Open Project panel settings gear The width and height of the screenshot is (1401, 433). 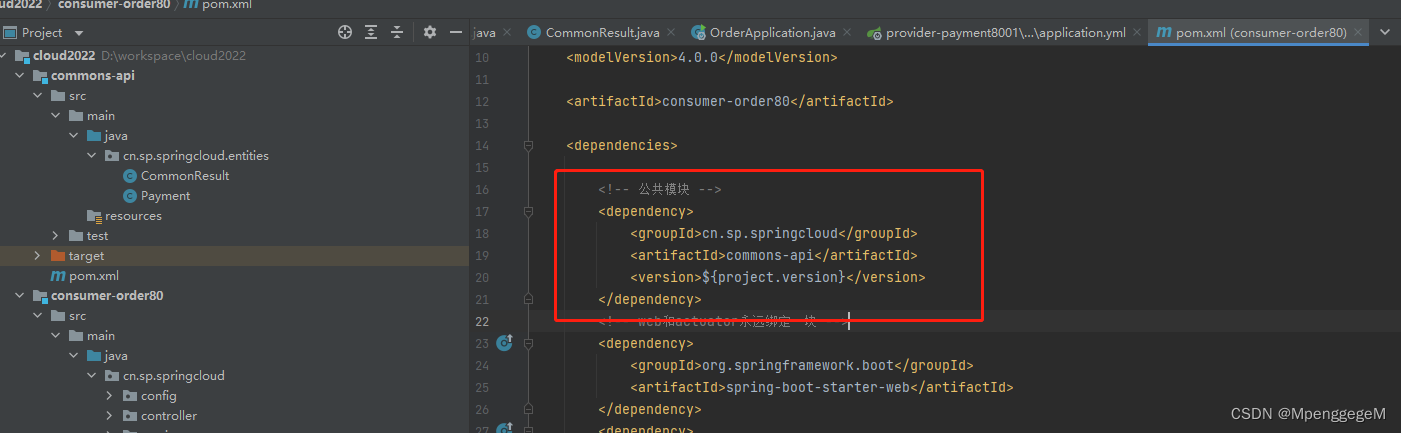click(x=430, y=32)
